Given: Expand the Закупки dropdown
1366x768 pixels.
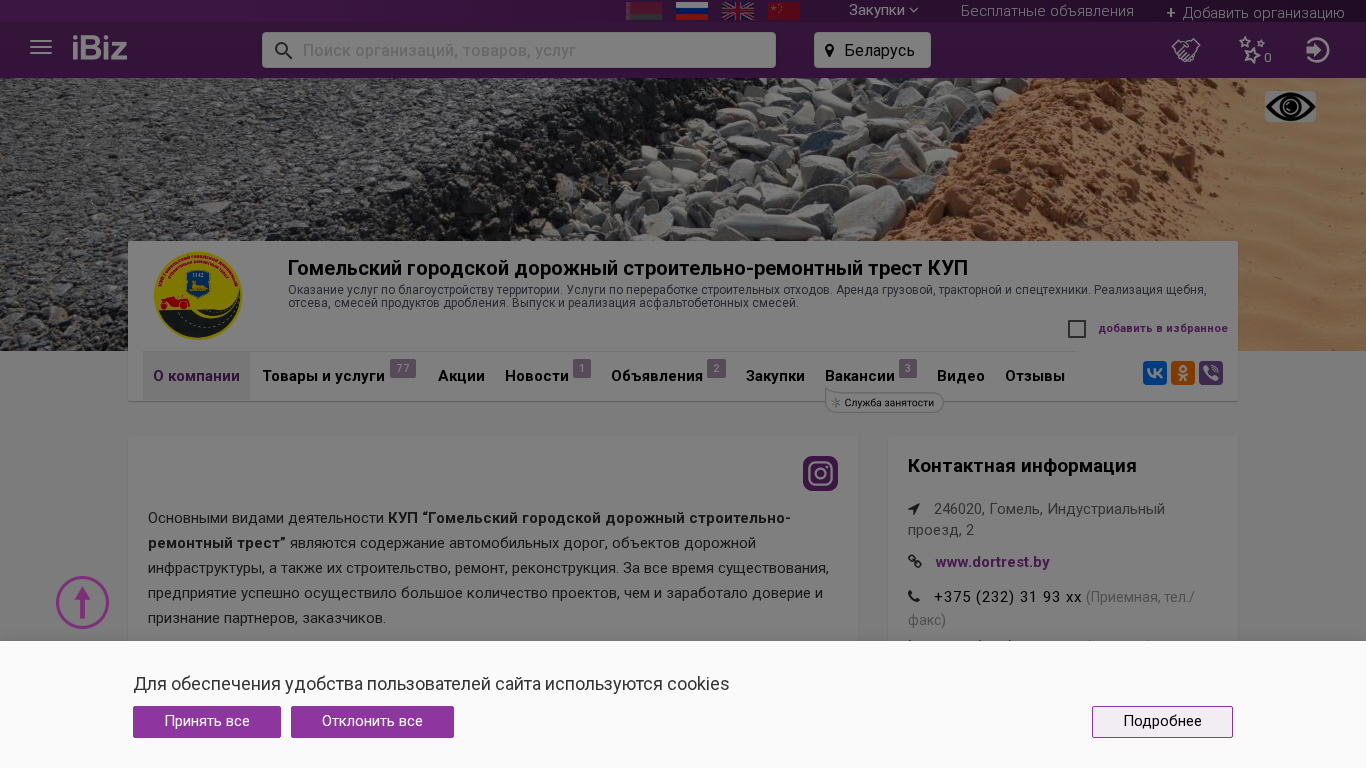Looking at the screenshot, I should [883, 10].
